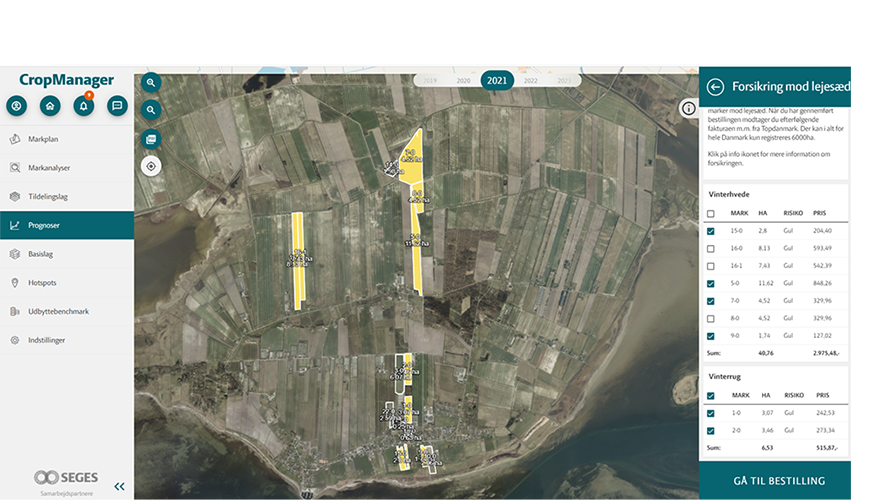This screenshot has width=889, height=500.
Task: Uncheck Vinterrug field 1-0 checkbox
Action: pos(711,413)
